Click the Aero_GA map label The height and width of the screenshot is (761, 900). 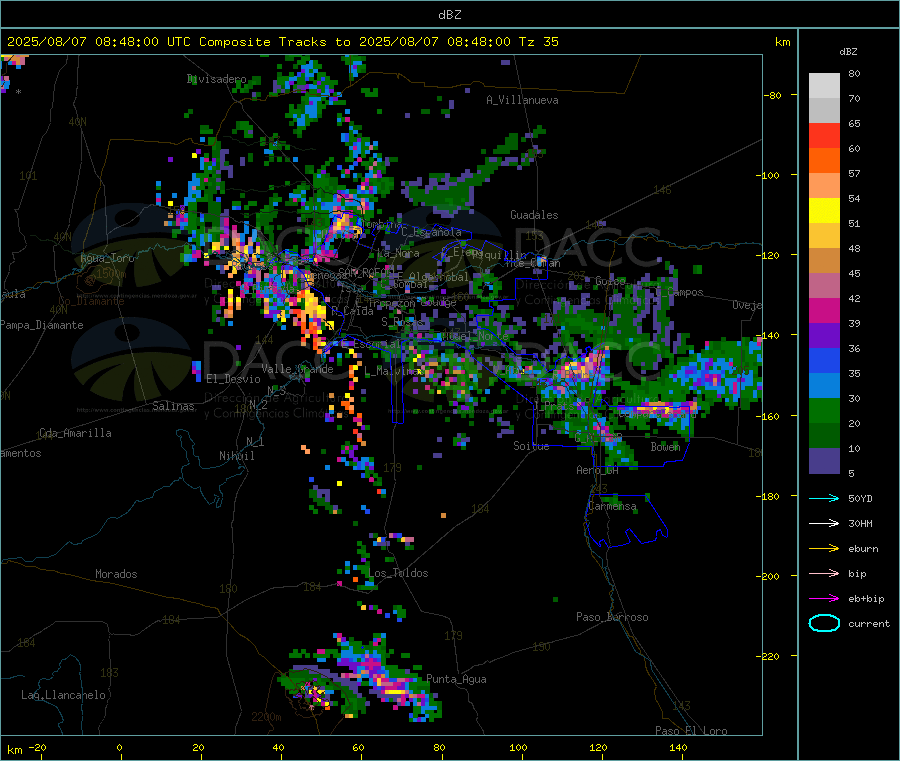(598, 470)
